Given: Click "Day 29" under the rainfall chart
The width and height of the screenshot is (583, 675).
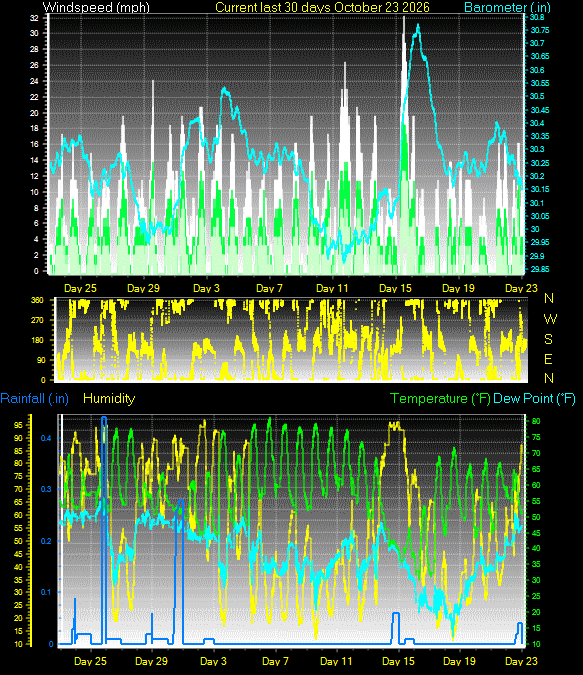Looking at the screenshot, I should 151,661.
